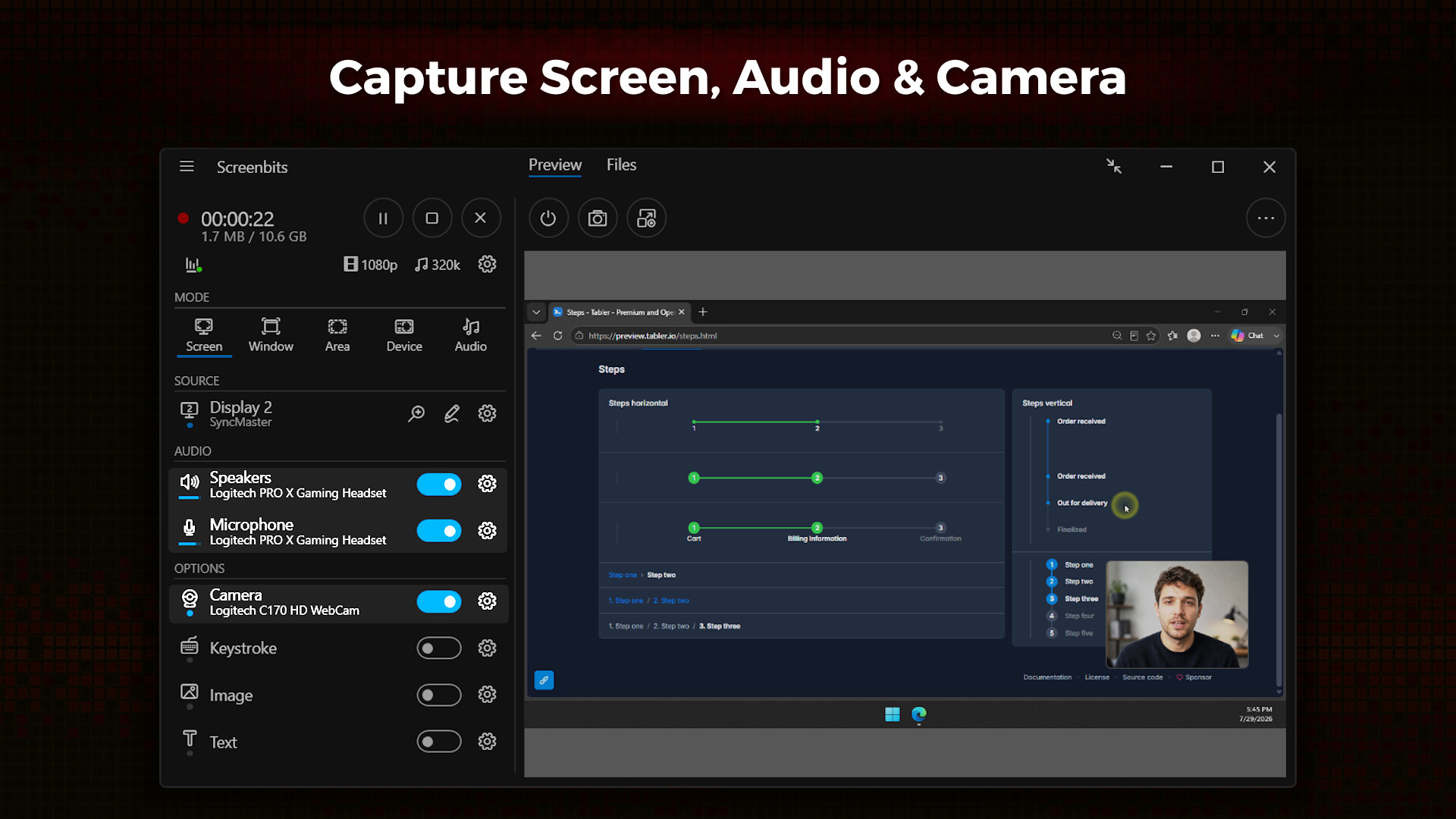Image resolution: width=1456 pixels, height=819 pixels.
Task: Open the Screenbits hamburger menu
Action: click(x=187, y=166)
